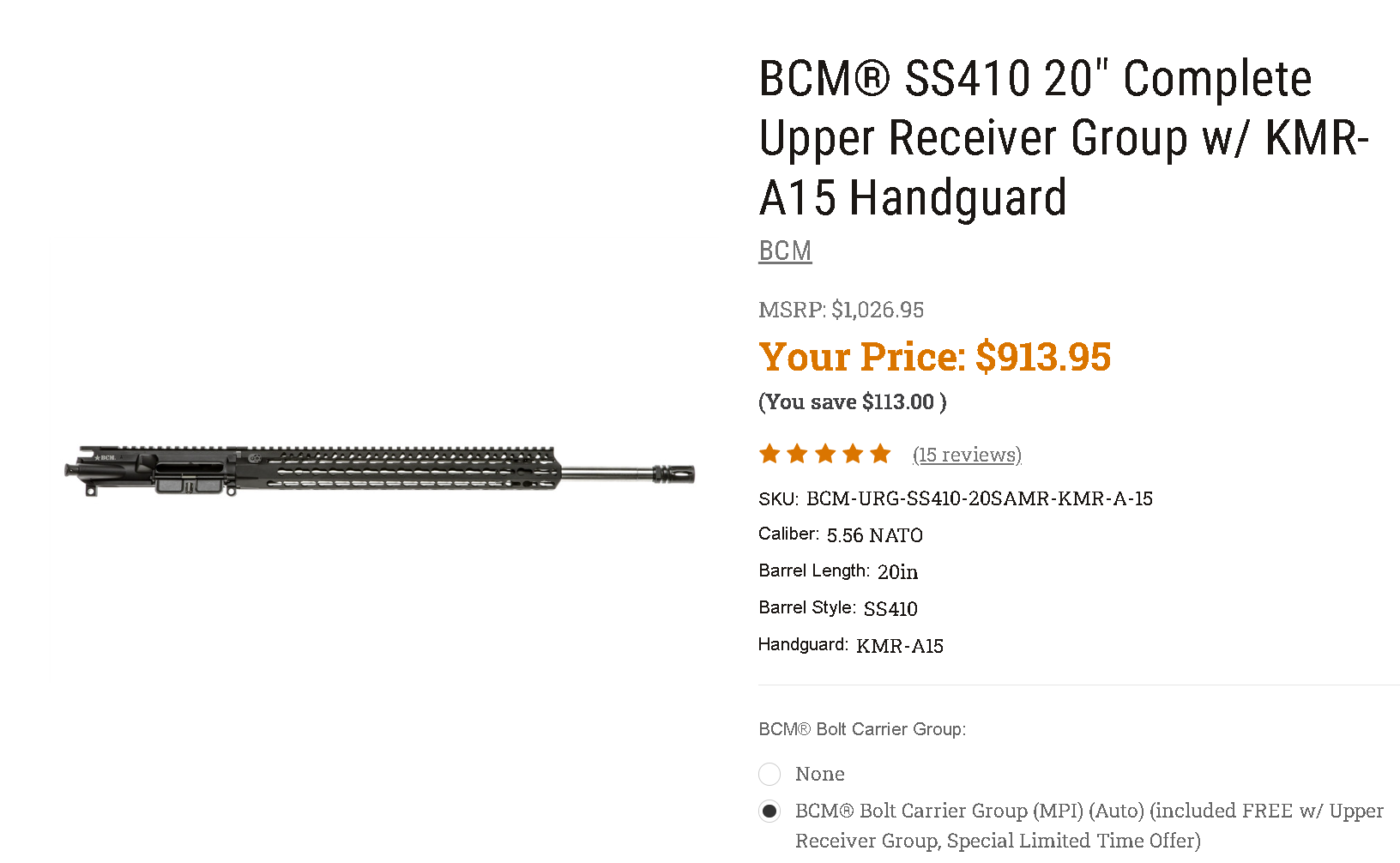This screenshot has height=863, width=1400.
Task: Click the SKU value BCM-URG-SS410-20SAMR-KMR-A-15
Action: pos(979,498)
